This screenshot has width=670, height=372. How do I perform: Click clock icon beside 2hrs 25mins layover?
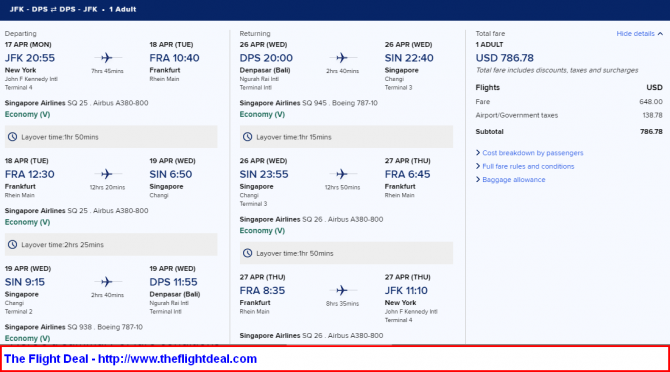point(13,244)
